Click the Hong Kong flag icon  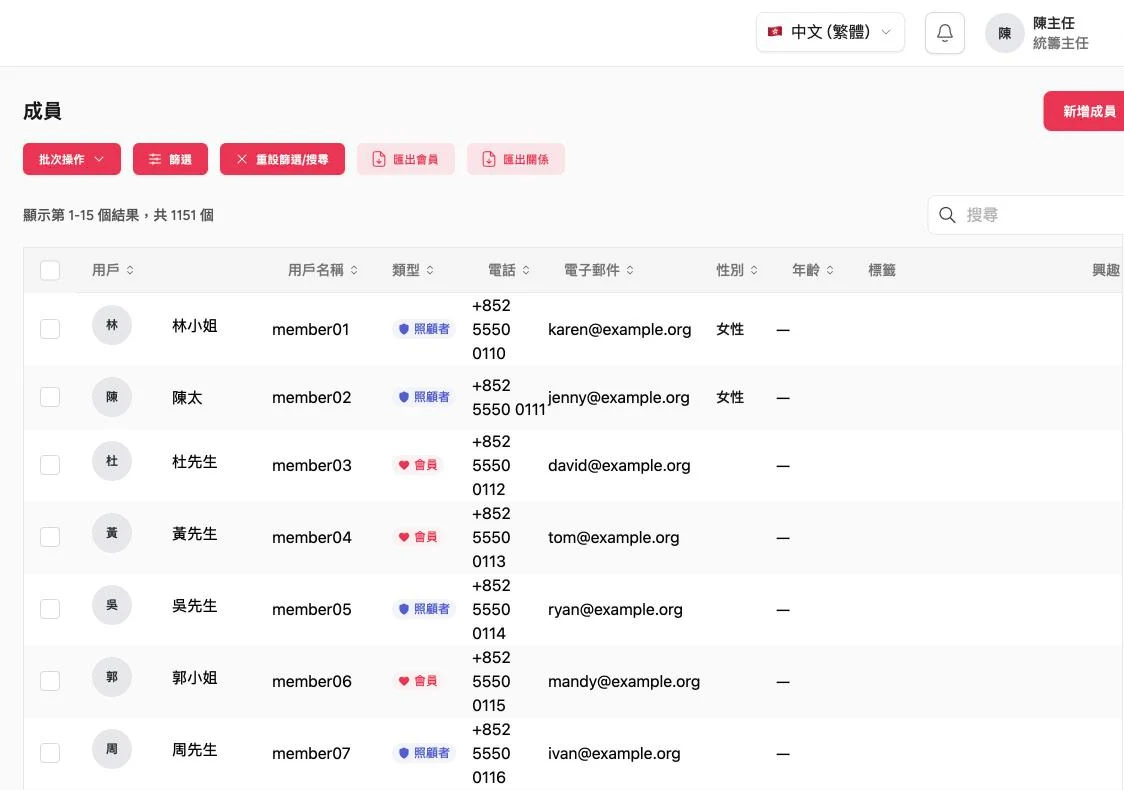775,32
